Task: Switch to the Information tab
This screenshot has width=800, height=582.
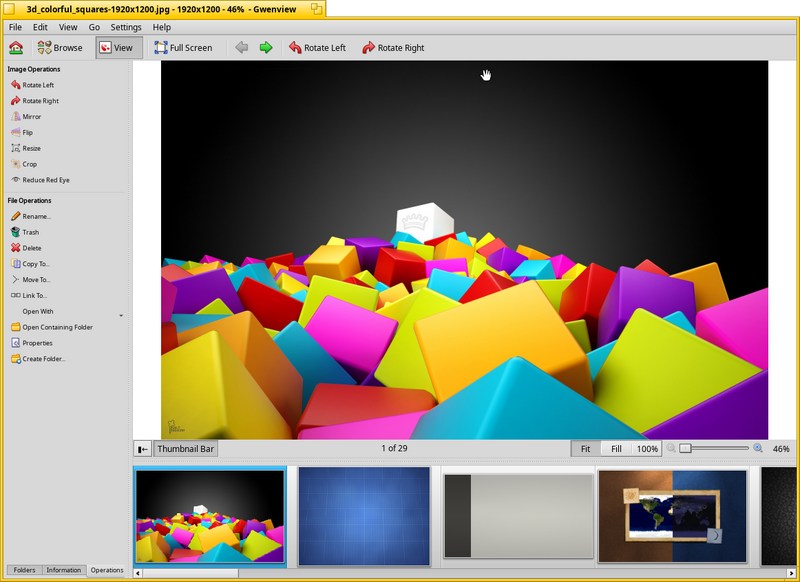Action: point(63,570)
